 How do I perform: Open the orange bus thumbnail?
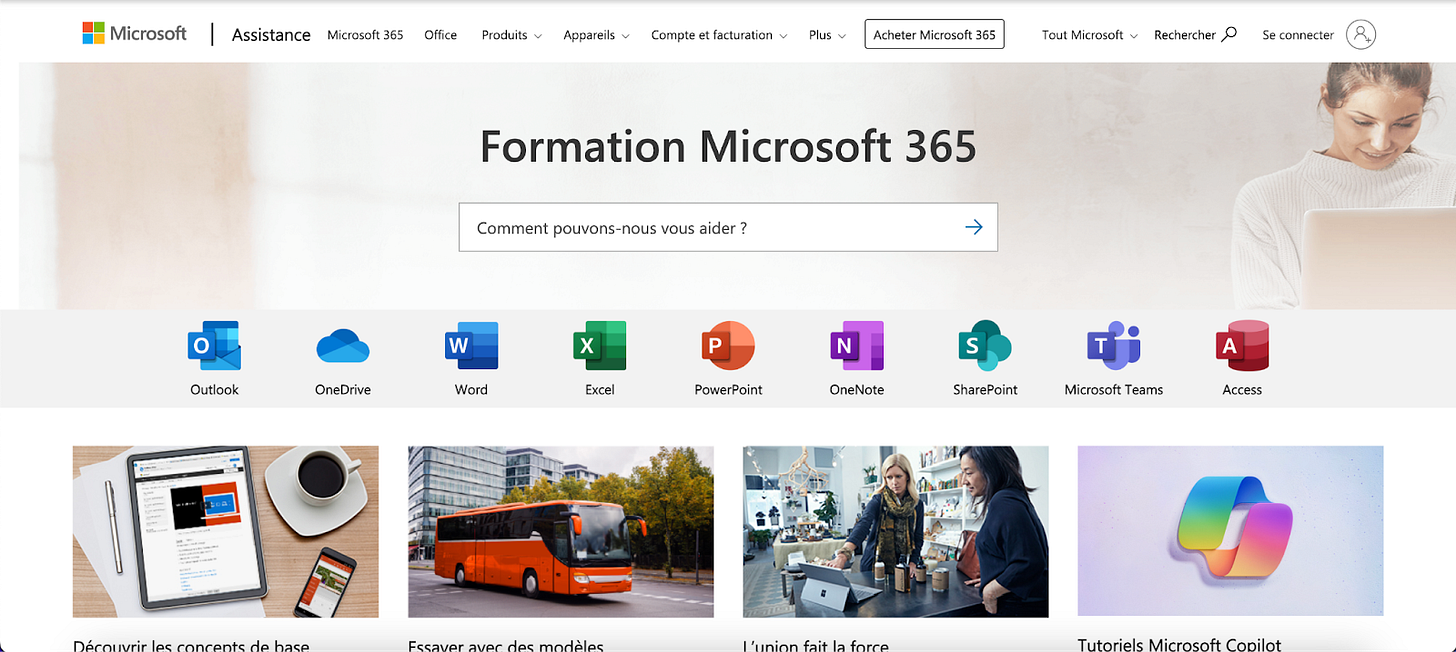561,531
